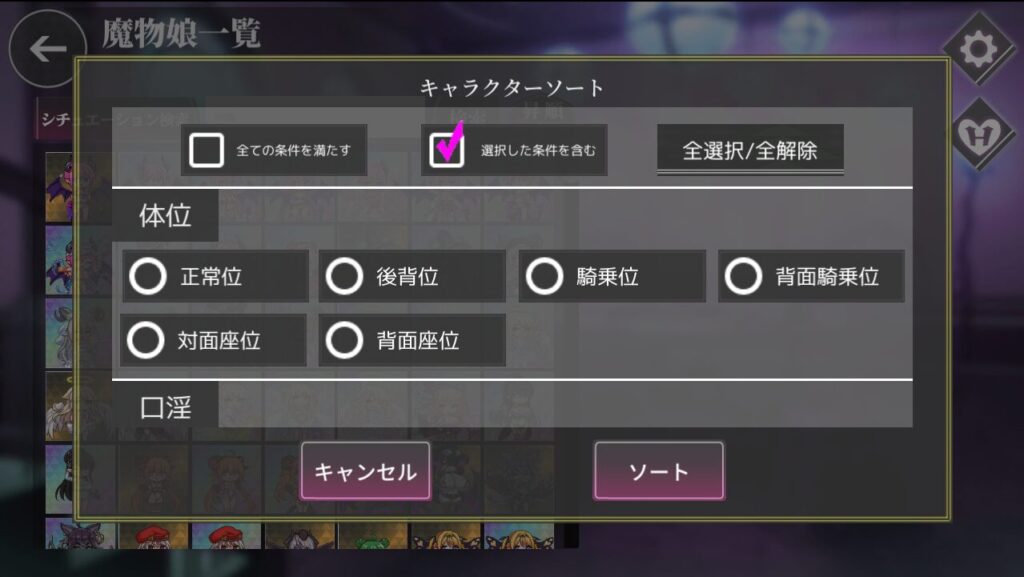Enable the 全ての条件を満たす checkbox
This screenshot has width=1024, height=577.
pos(206,150)
